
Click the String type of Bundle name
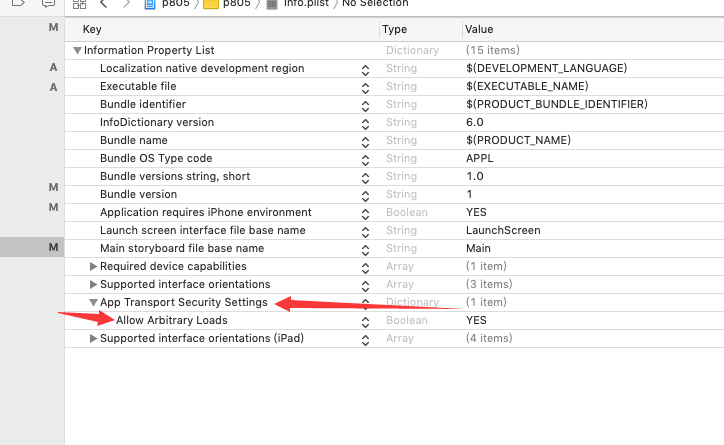coord(401,140)
